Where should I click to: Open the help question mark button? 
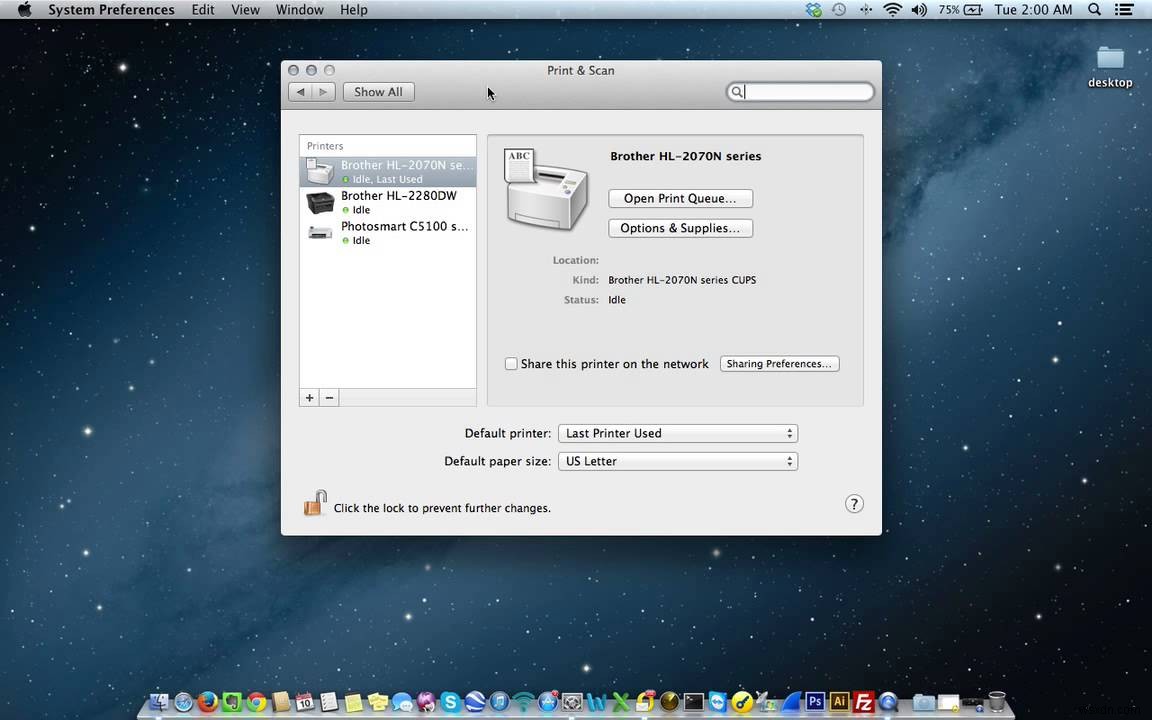(x=853, y=504)
